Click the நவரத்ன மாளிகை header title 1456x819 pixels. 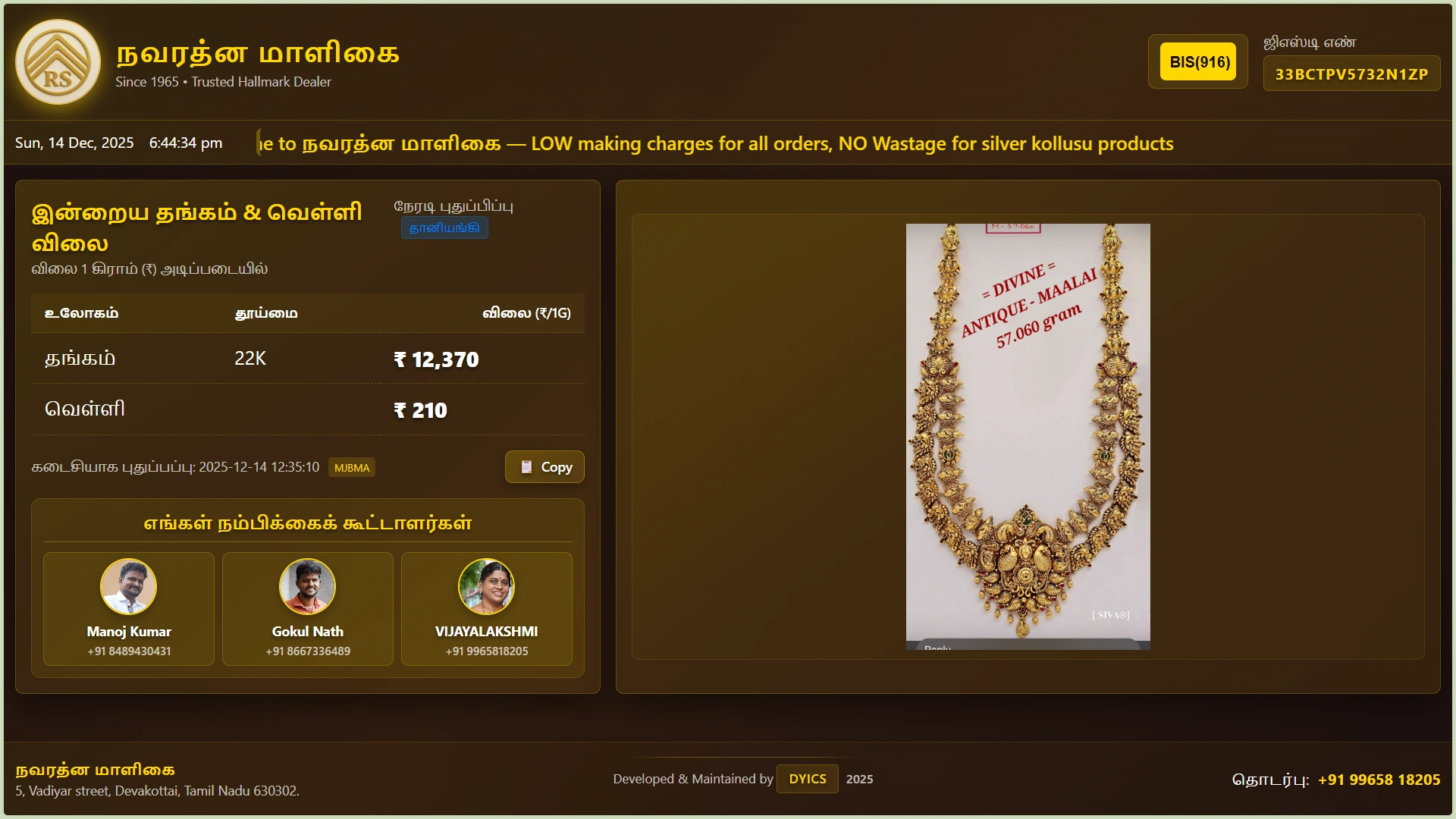258,53
